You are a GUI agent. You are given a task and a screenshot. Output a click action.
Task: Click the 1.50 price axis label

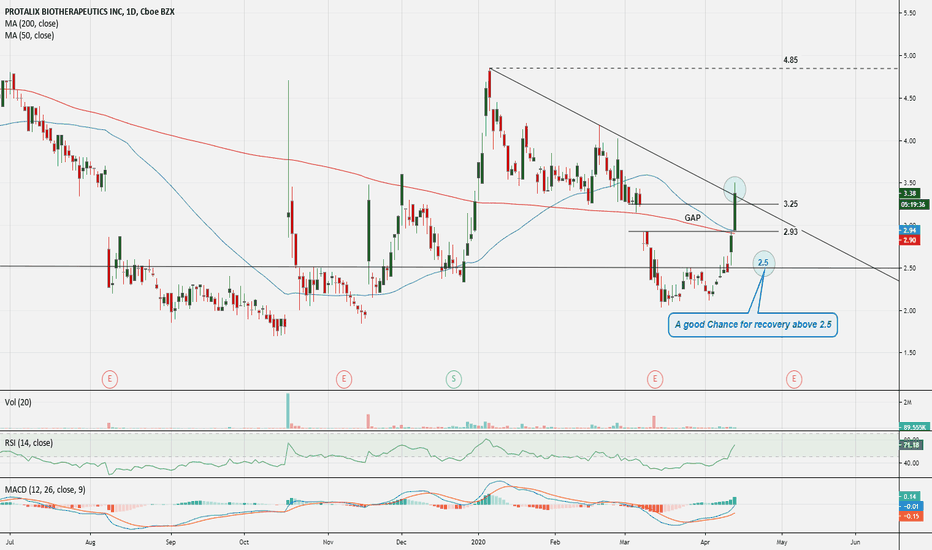tap(909, 353)
